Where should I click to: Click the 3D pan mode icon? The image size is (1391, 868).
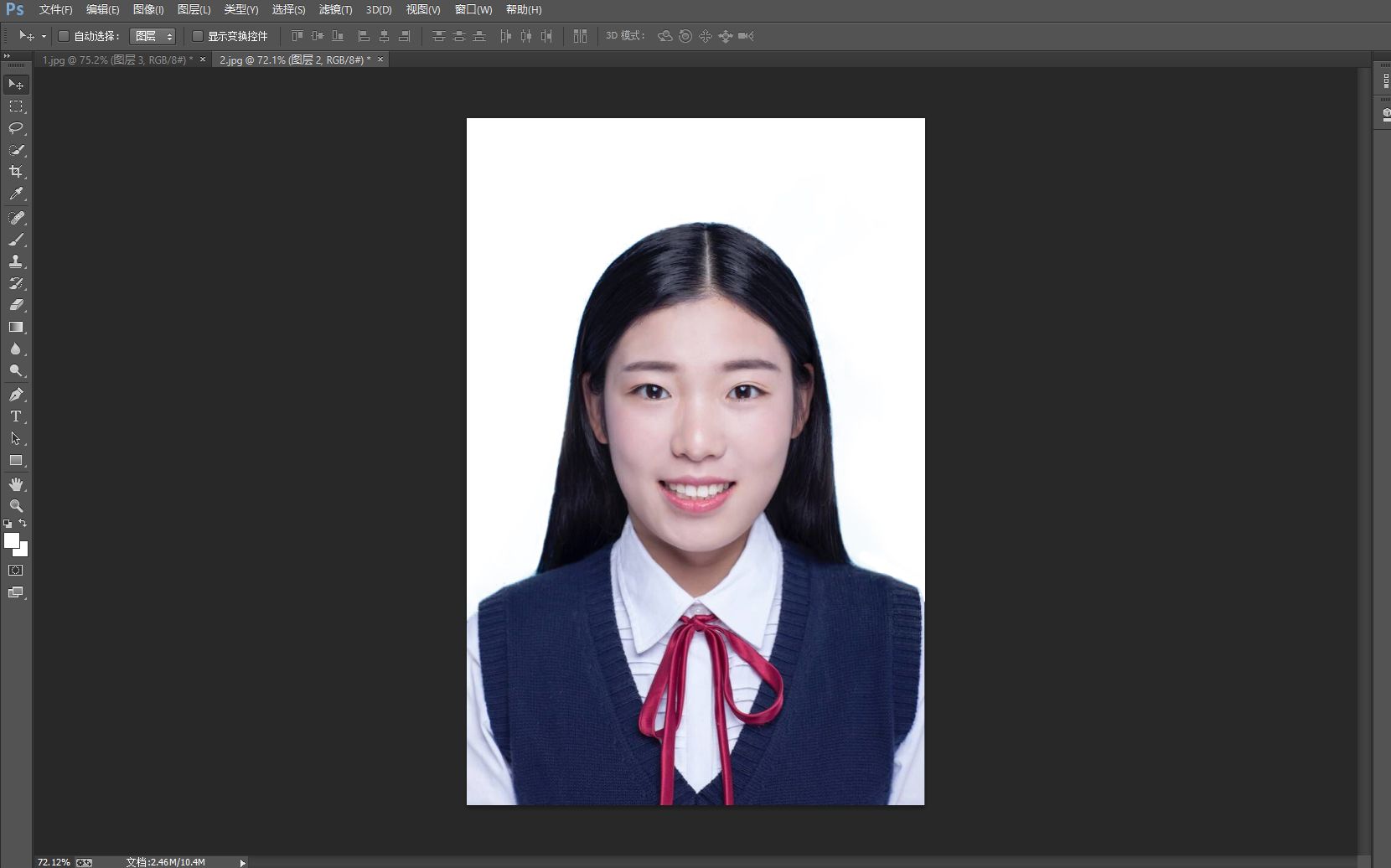[x=706, y=36]
